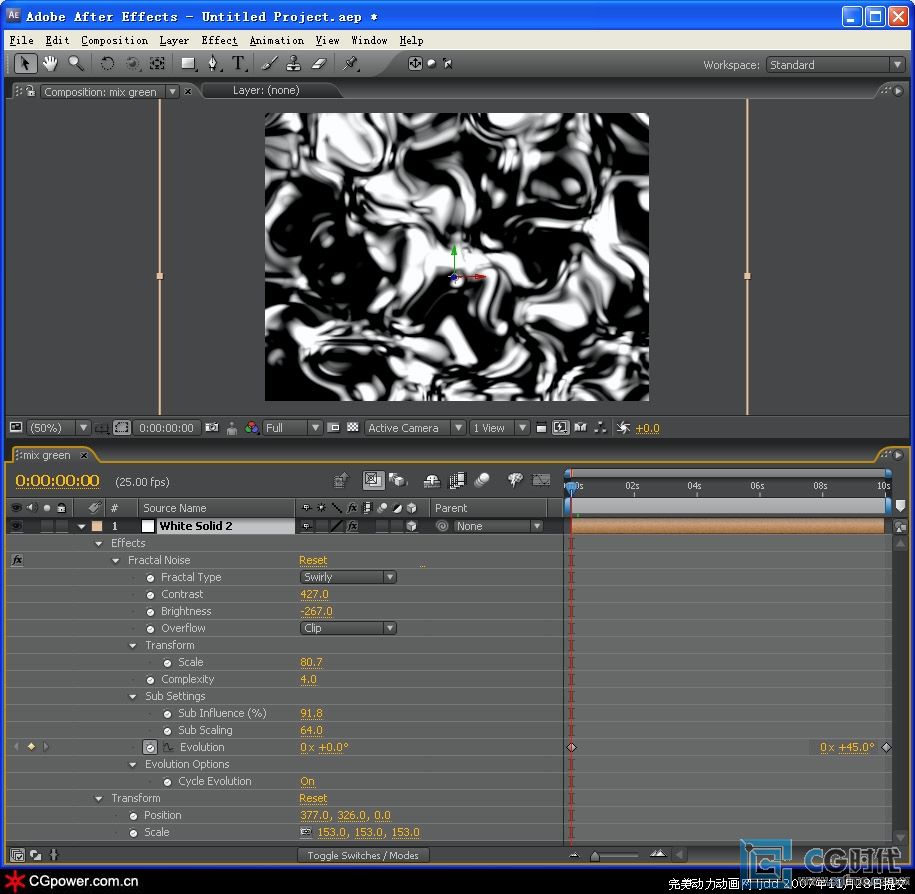915x894 pixels.
Task: Pick the Clone Stamp tool
Action: [x=293, y=64]
